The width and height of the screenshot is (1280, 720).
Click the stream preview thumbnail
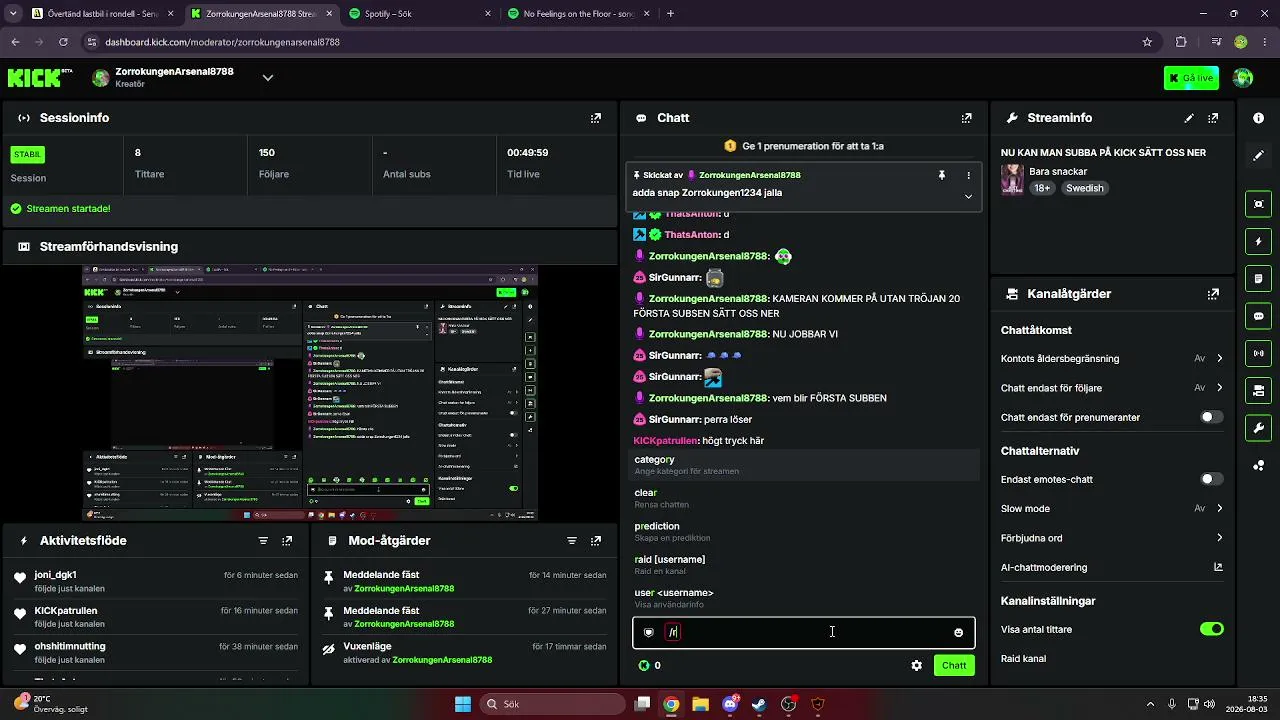pyautogui.click(x=310, y=393)
